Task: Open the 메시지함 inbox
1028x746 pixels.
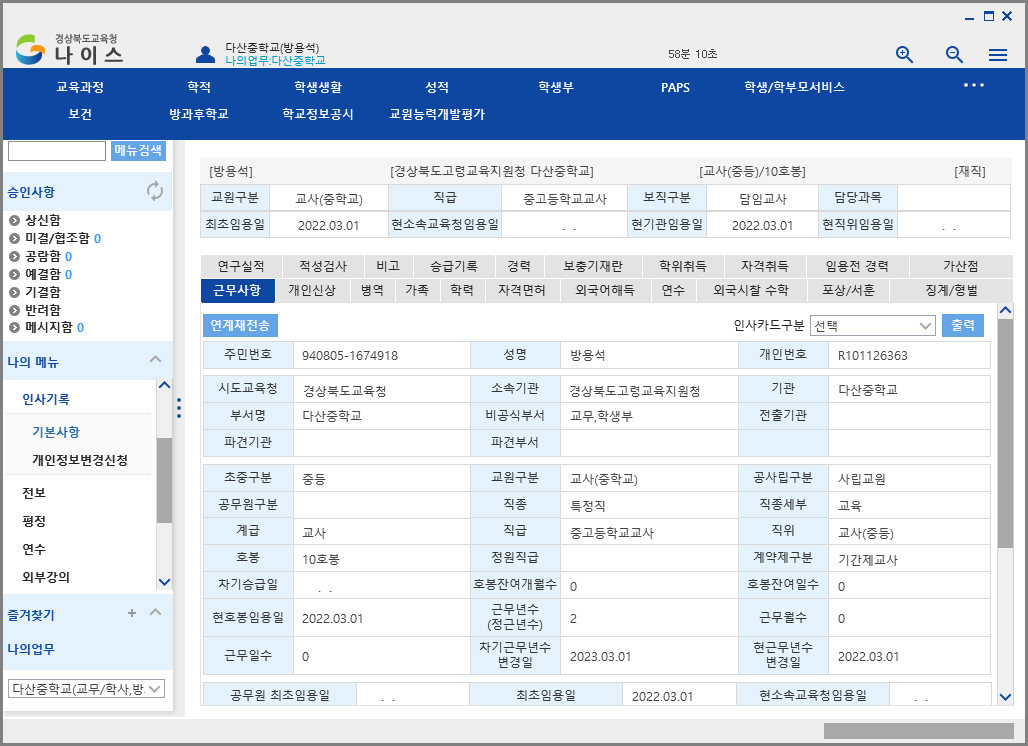Action: 54,328
